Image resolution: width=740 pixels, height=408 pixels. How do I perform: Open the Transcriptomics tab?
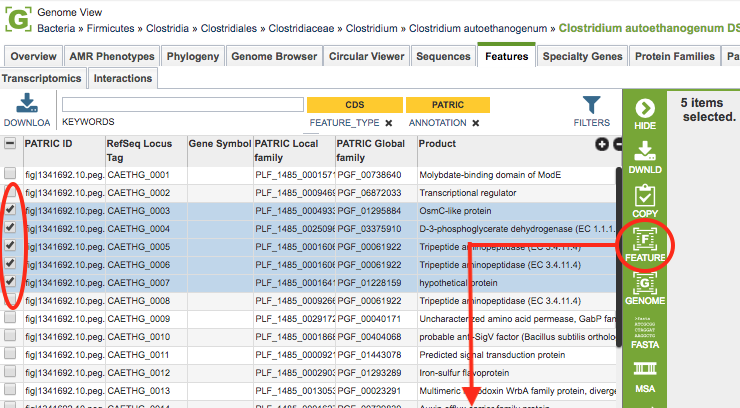coord(42,78)
